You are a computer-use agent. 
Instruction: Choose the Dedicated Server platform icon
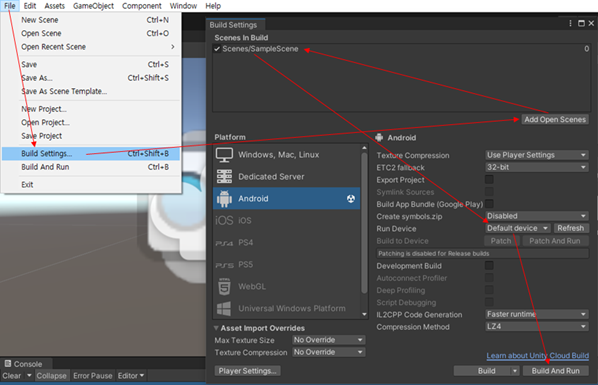tap(224, 177)
